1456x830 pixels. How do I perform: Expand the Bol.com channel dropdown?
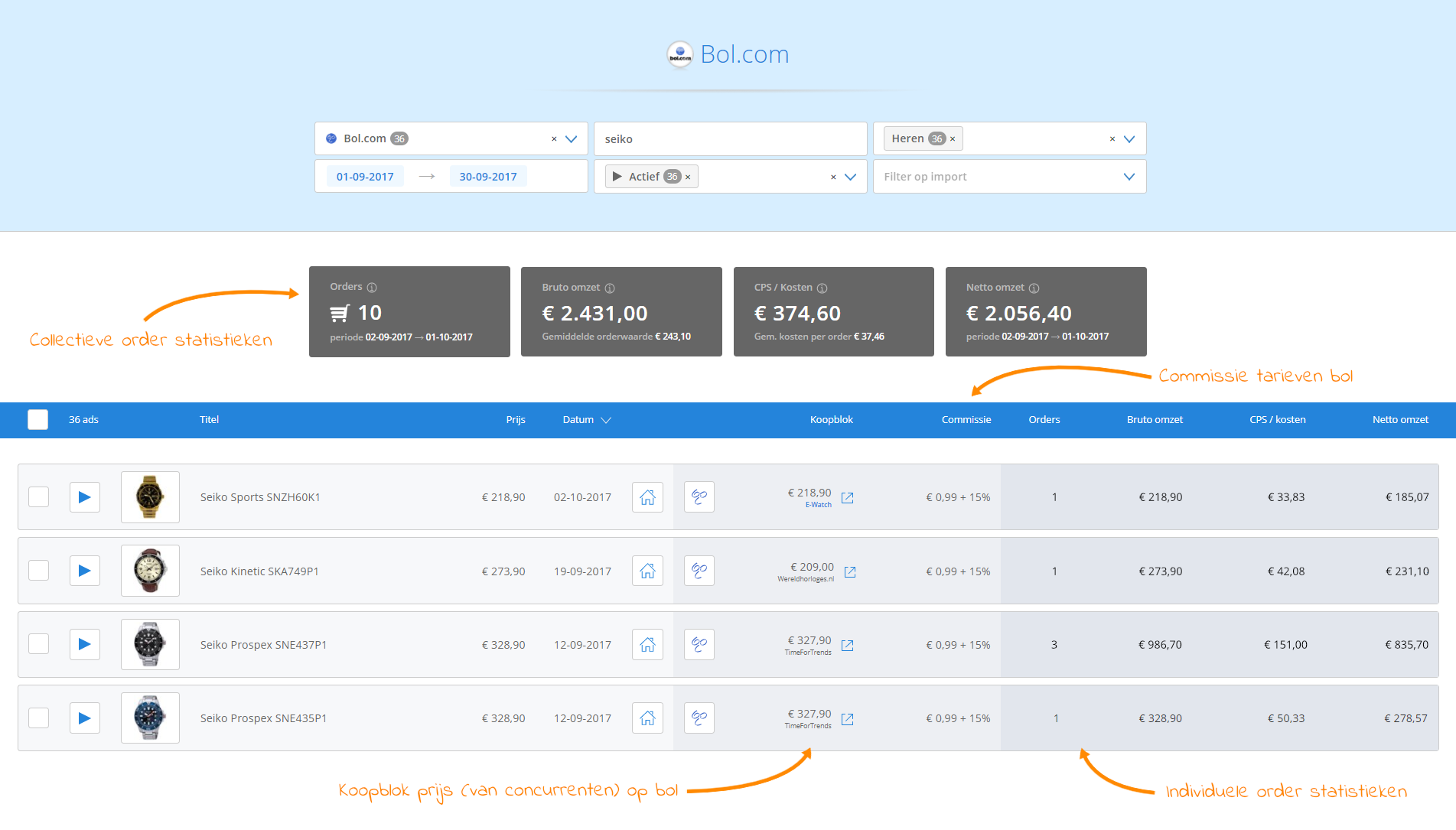click(571, 139)
